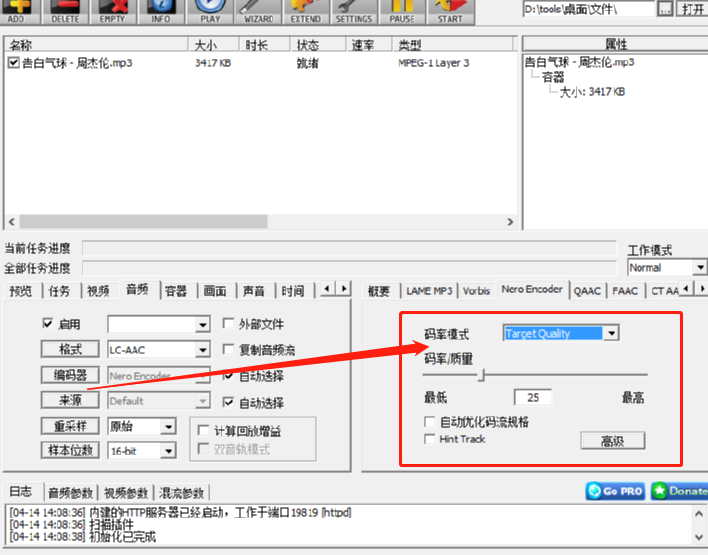Click the browse '...' output path button
This screenshot has width=708, height=555.
click(x=664, y=9)
